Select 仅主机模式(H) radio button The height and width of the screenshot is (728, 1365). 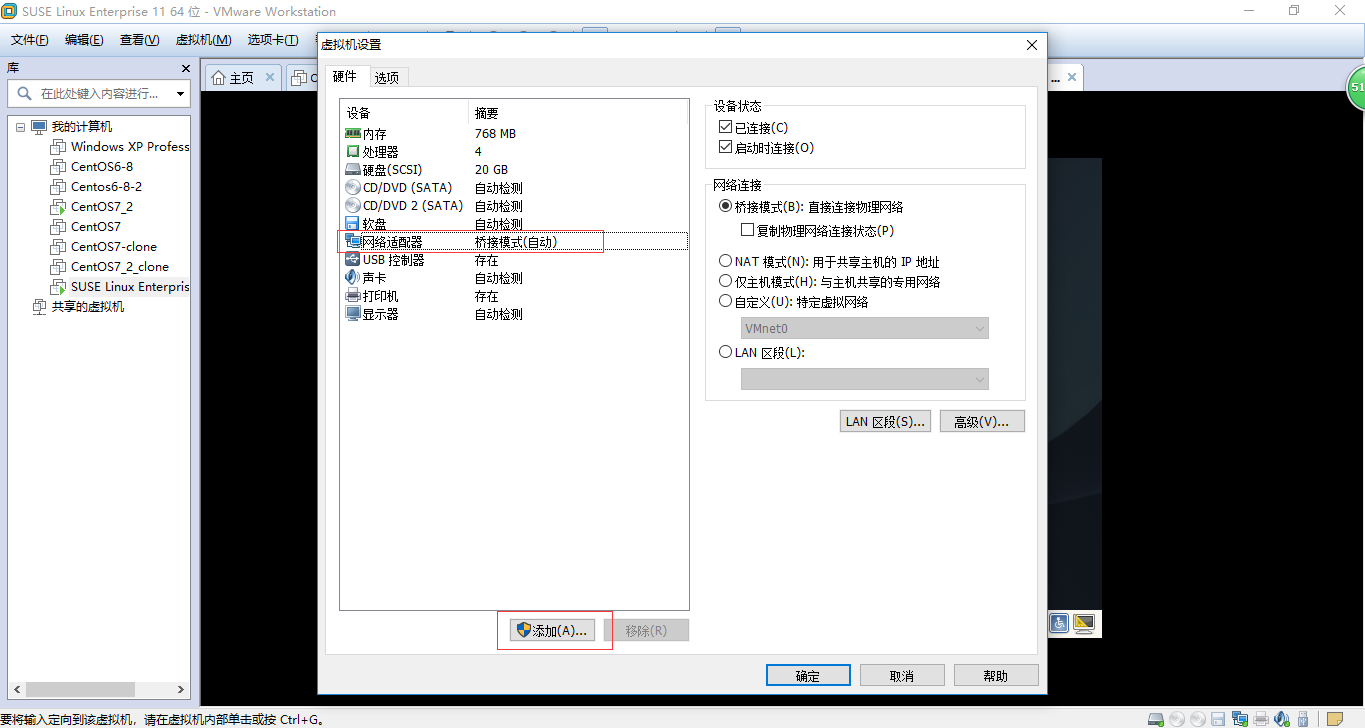[x=726, y=281]
